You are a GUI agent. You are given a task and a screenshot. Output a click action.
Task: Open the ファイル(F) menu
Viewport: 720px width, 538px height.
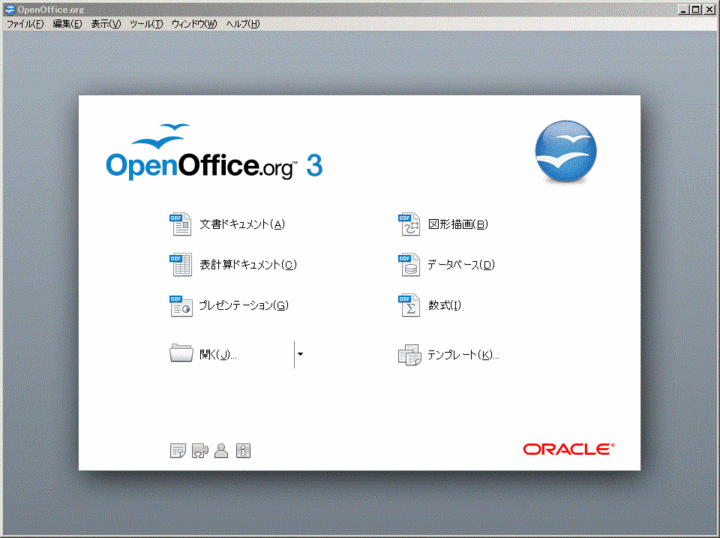pyautogui.click(x=25, y=24)
